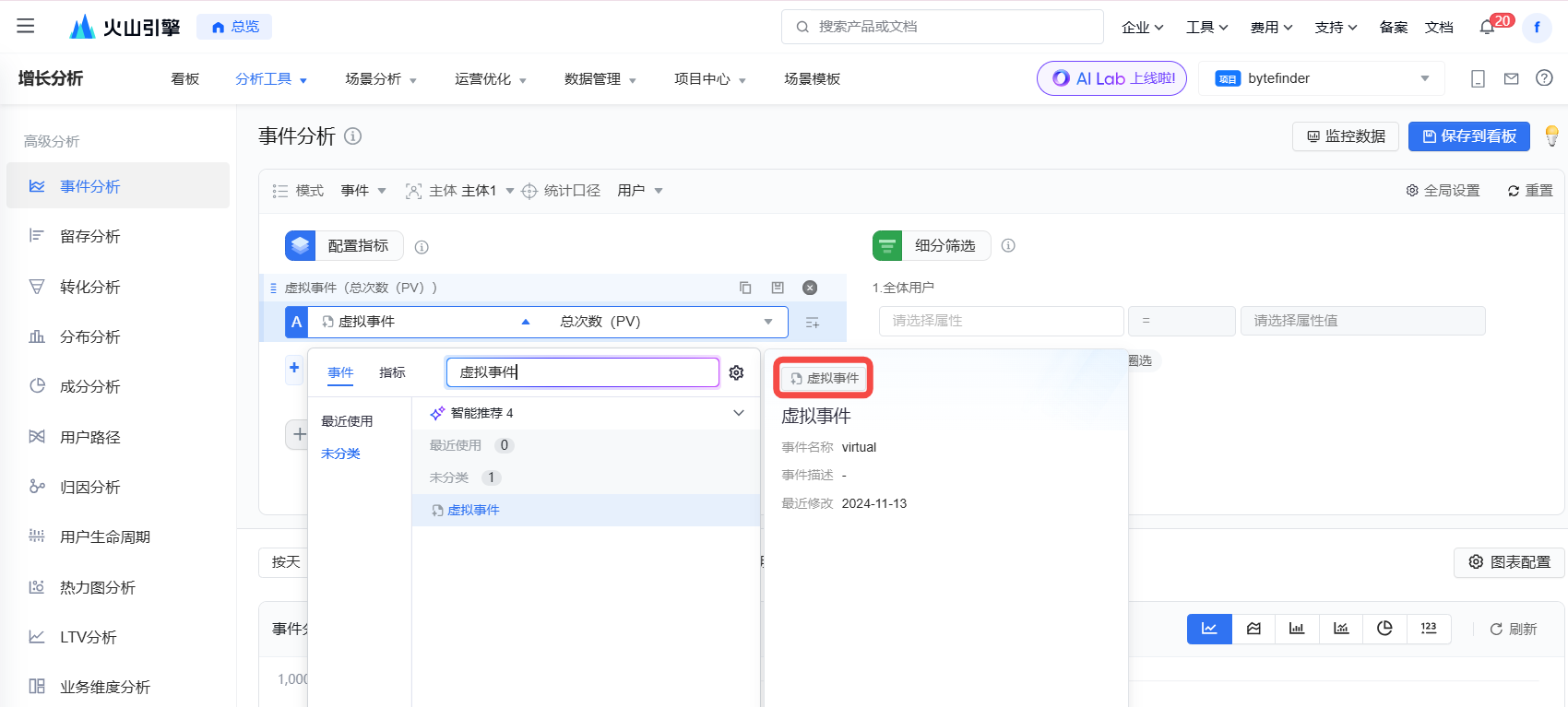The image size is (1568, 707).
Task: Select 虚拟事件 item in results list
Action: coord(586,510)
